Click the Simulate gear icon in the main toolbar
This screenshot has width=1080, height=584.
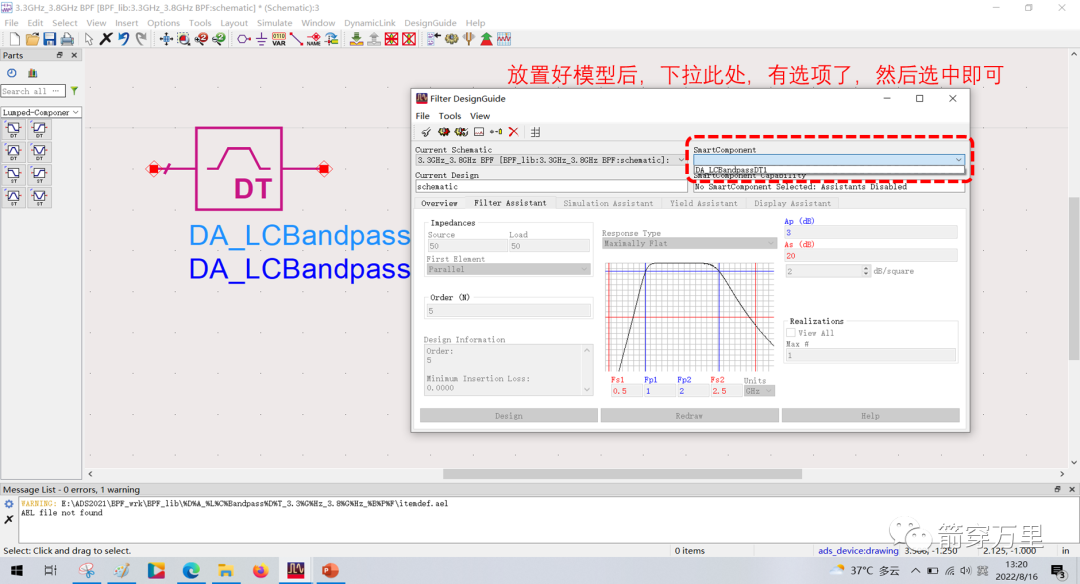452,39
